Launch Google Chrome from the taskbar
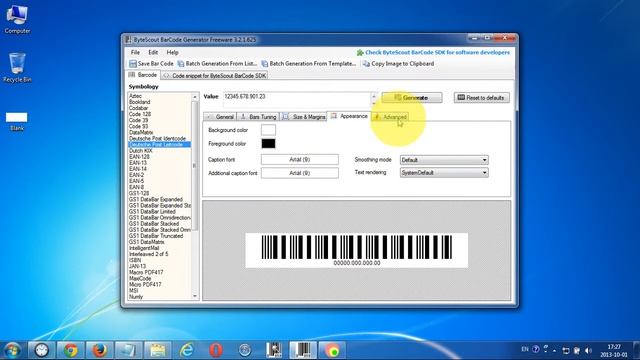Viewport: 640px width, 360px height. 70,350
